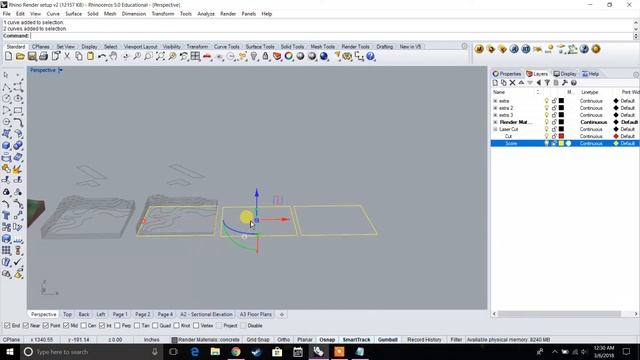Click the Box solid tool in left sidebar

[6, 146]
